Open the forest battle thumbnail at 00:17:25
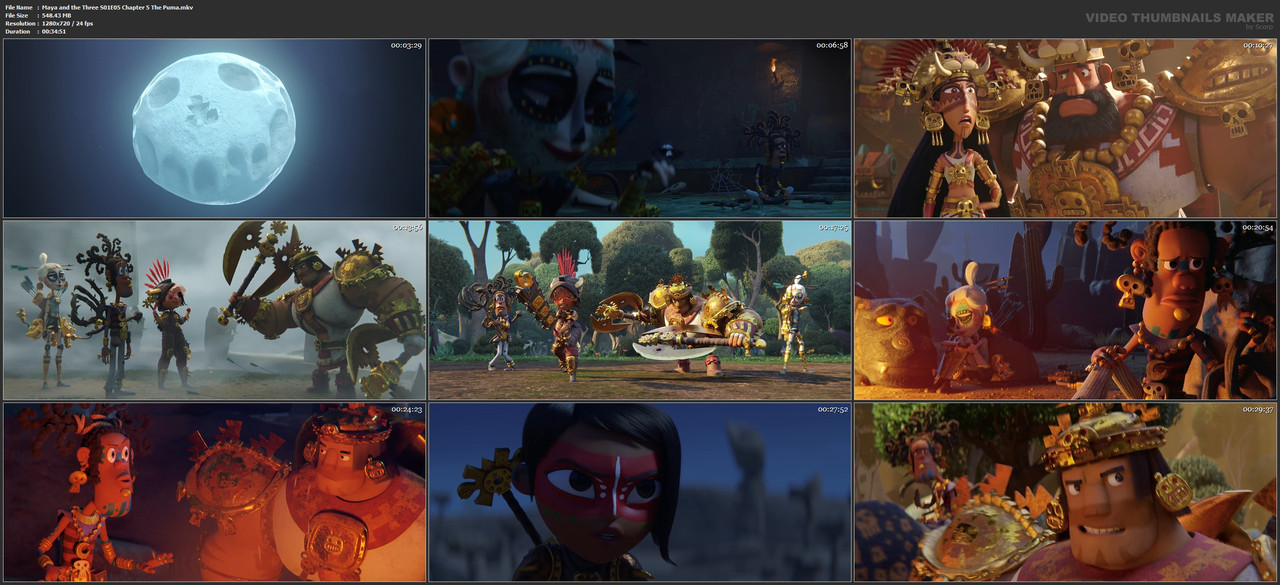This screenshot has height=585, width=1280. point(640,310)
